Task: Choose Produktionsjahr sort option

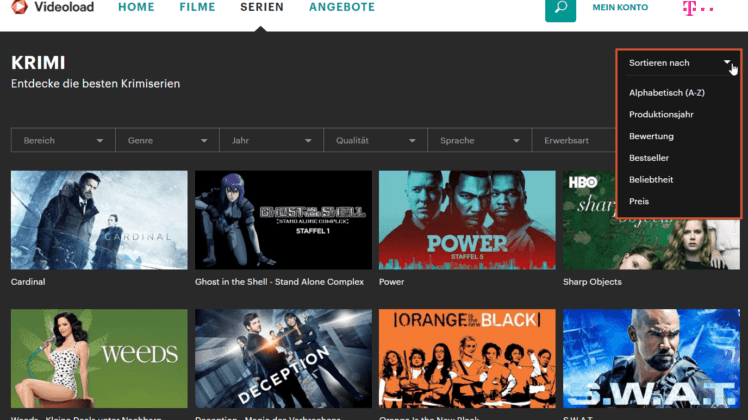Action: pyautogui.click(x=661, y=115)
